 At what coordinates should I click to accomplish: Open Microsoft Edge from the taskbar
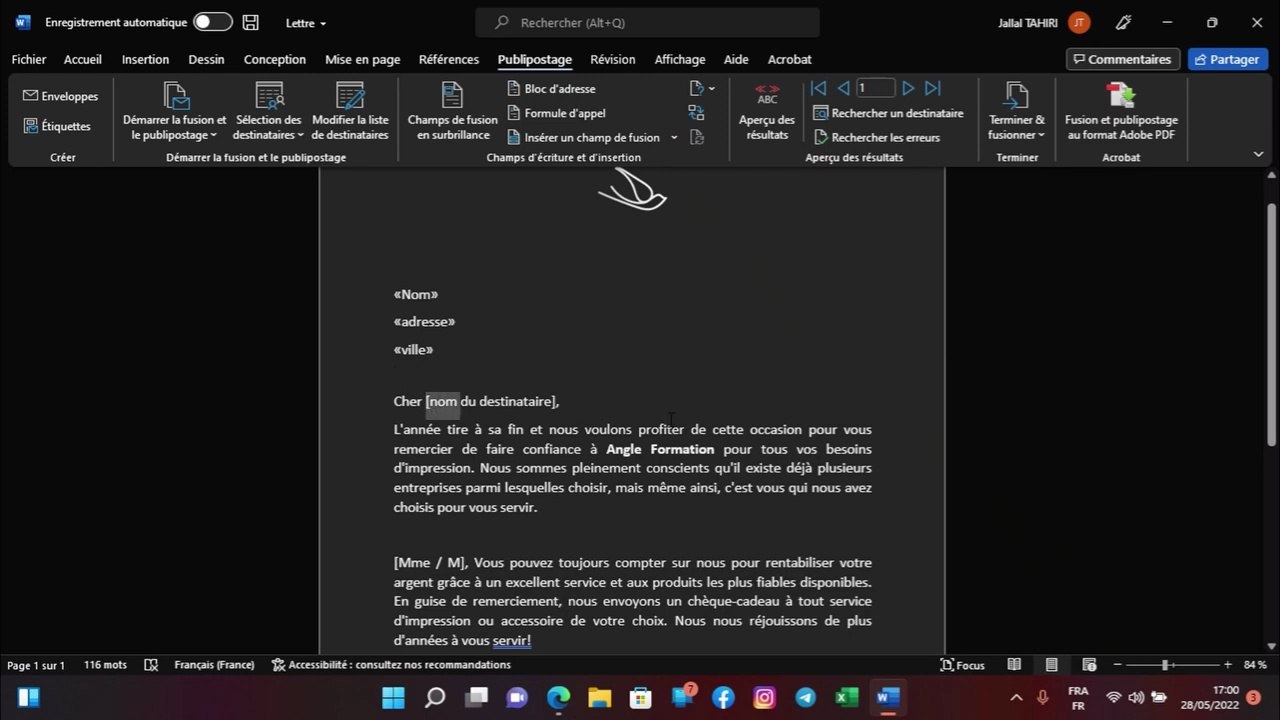pos(558,697)
